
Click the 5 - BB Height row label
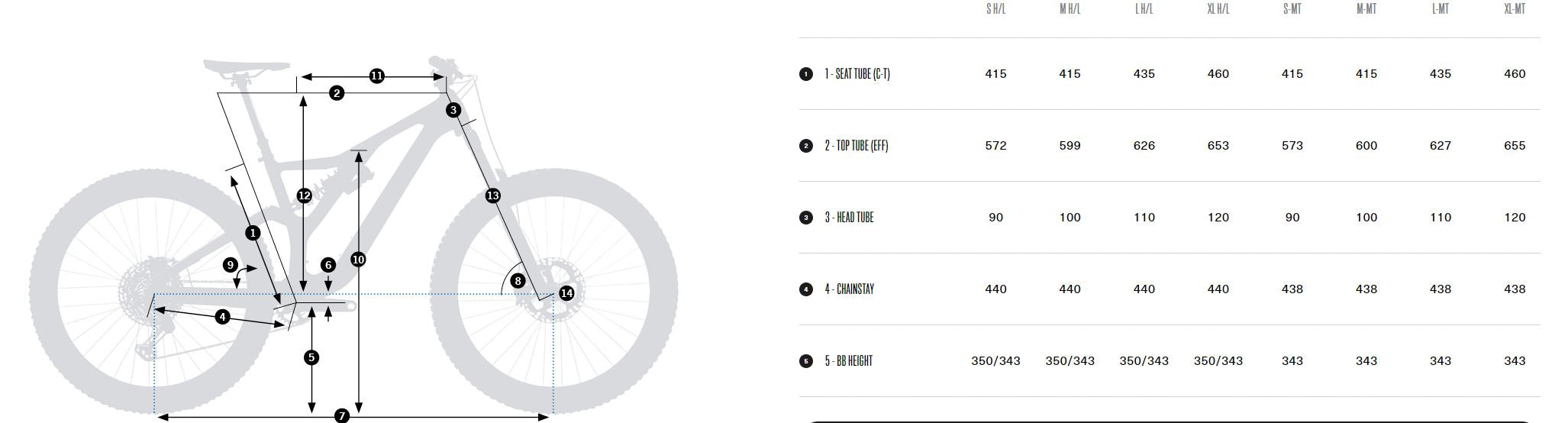click(848, 361)
